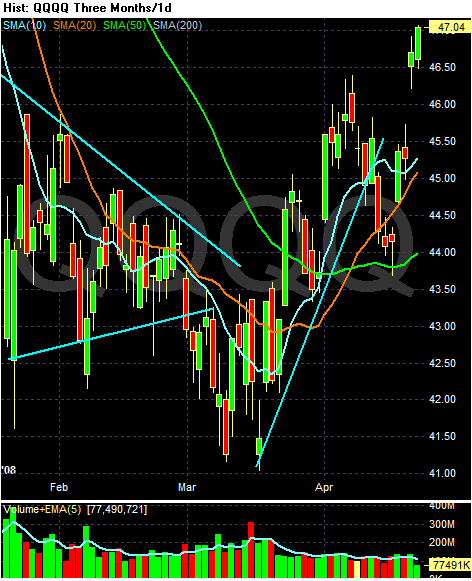Click the 45.50 price axis label
The height and width of the screenshot is (581, 472).
click(x=442, y=141)
